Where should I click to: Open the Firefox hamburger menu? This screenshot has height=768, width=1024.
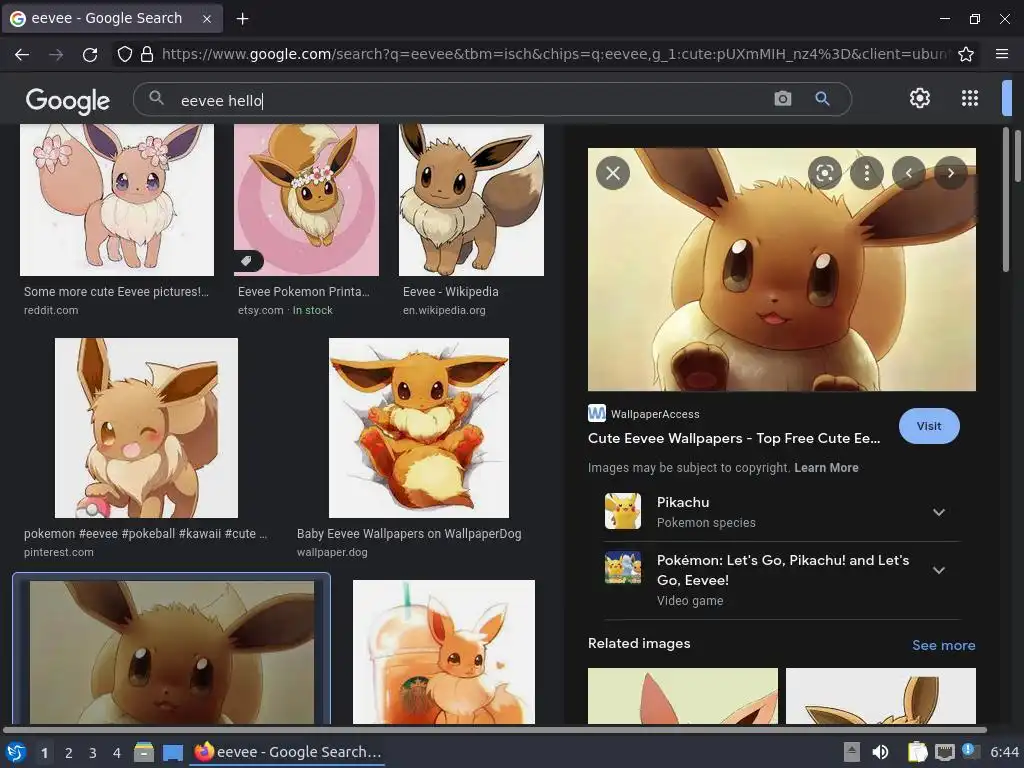tap(1002, 54)
